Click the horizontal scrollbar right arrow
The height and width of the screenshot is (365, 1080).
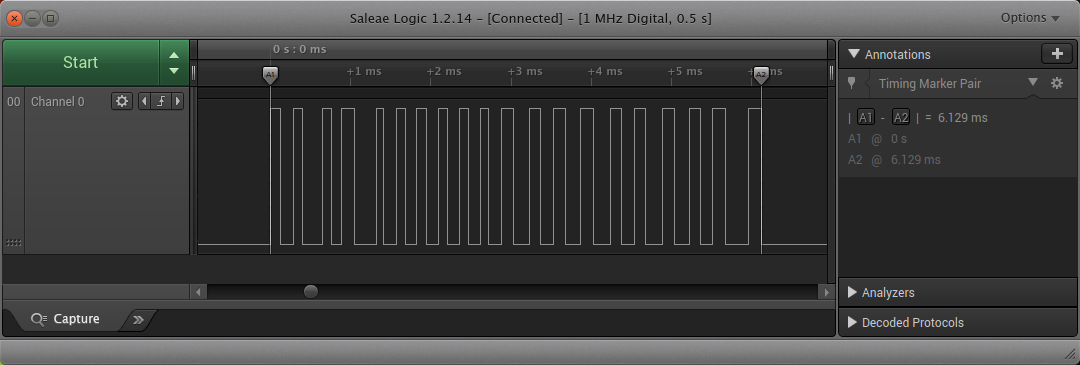point(827,292)
